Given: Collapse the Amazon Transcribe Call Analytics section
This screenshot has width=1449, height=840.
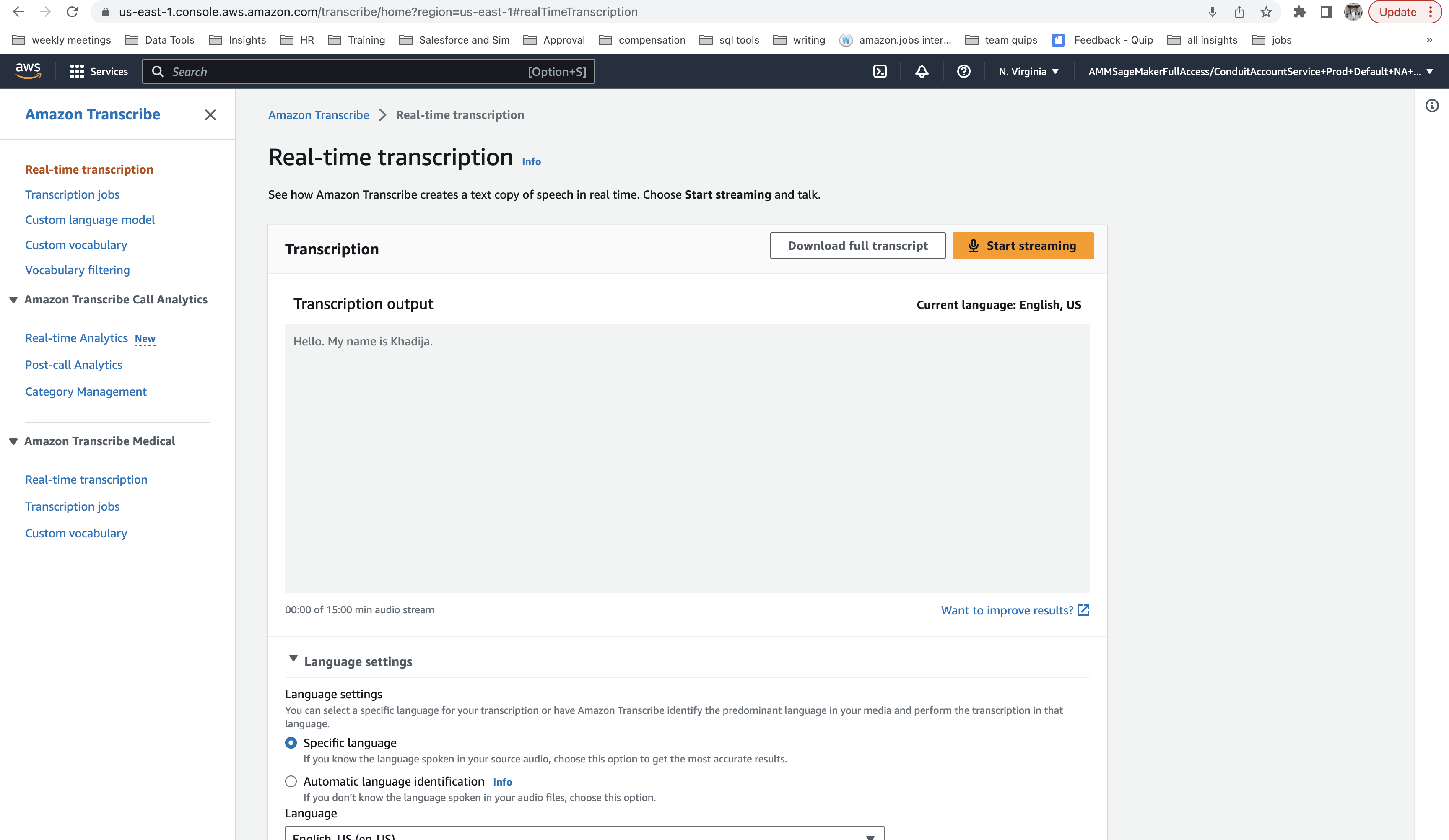Looking at the screenshot, I should click(13, 300).
